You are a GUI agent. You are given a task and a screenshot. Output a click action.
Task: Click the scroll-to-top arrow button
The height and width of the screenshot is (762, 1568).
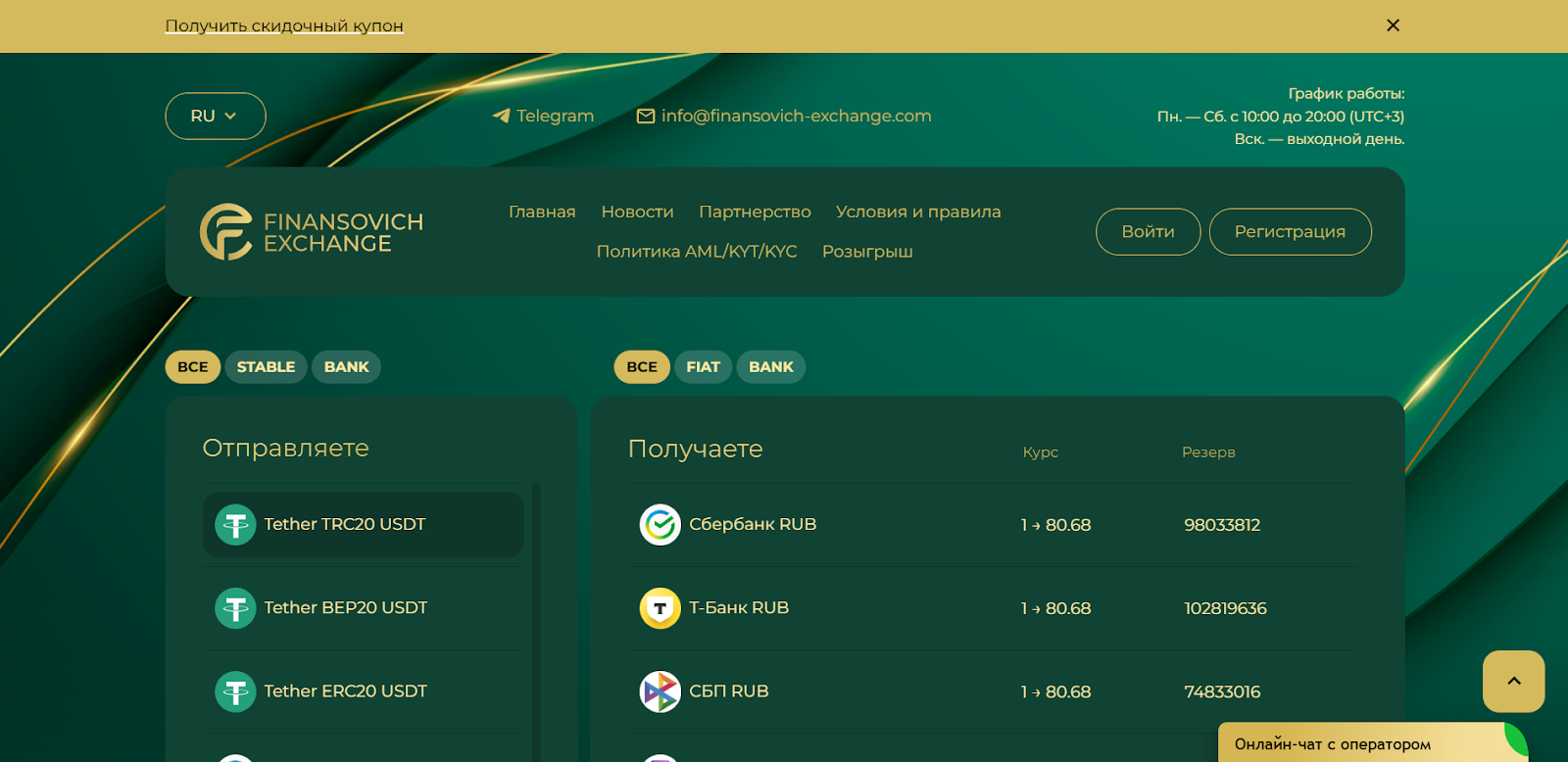(1514, 682)
